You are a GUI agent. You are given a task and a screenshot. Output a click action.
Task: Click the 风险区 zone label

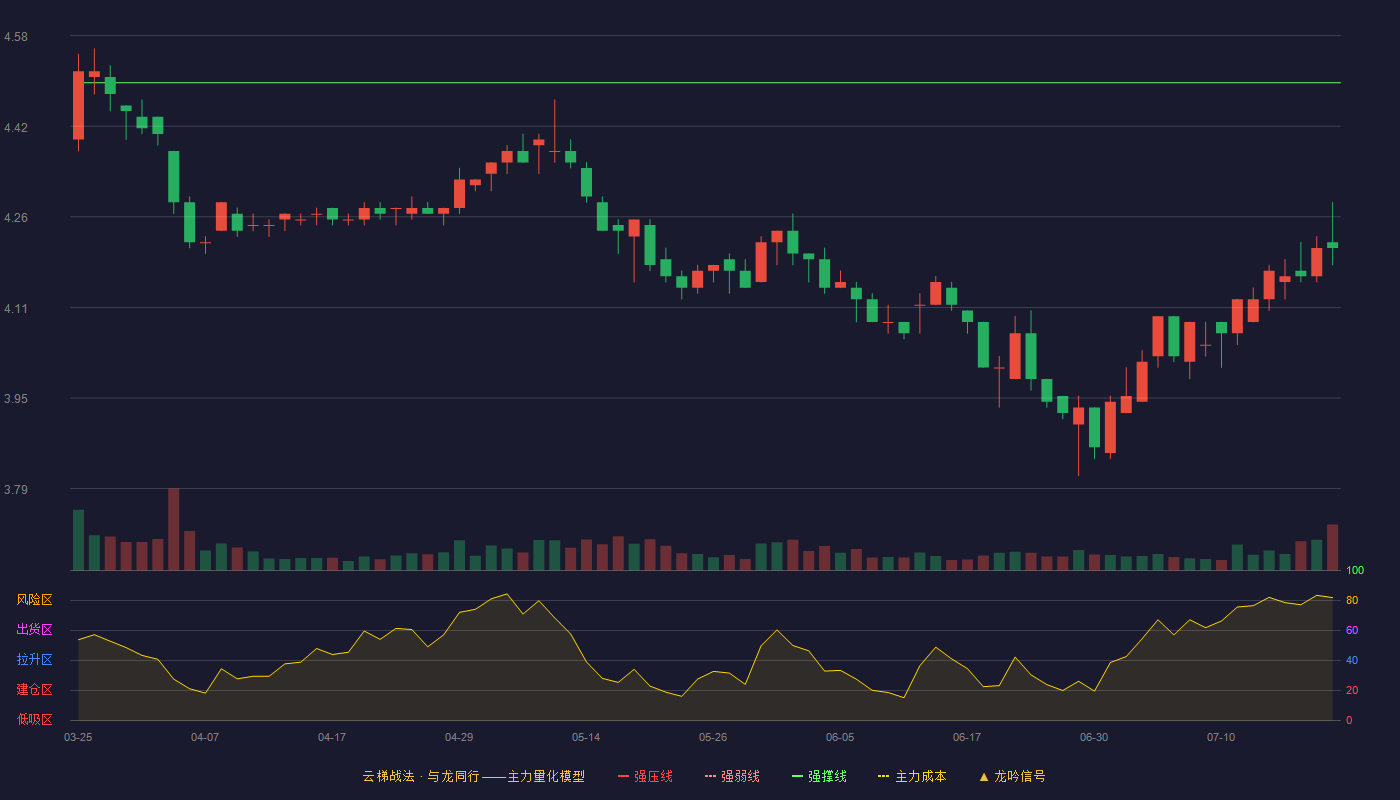click(34, 600)
